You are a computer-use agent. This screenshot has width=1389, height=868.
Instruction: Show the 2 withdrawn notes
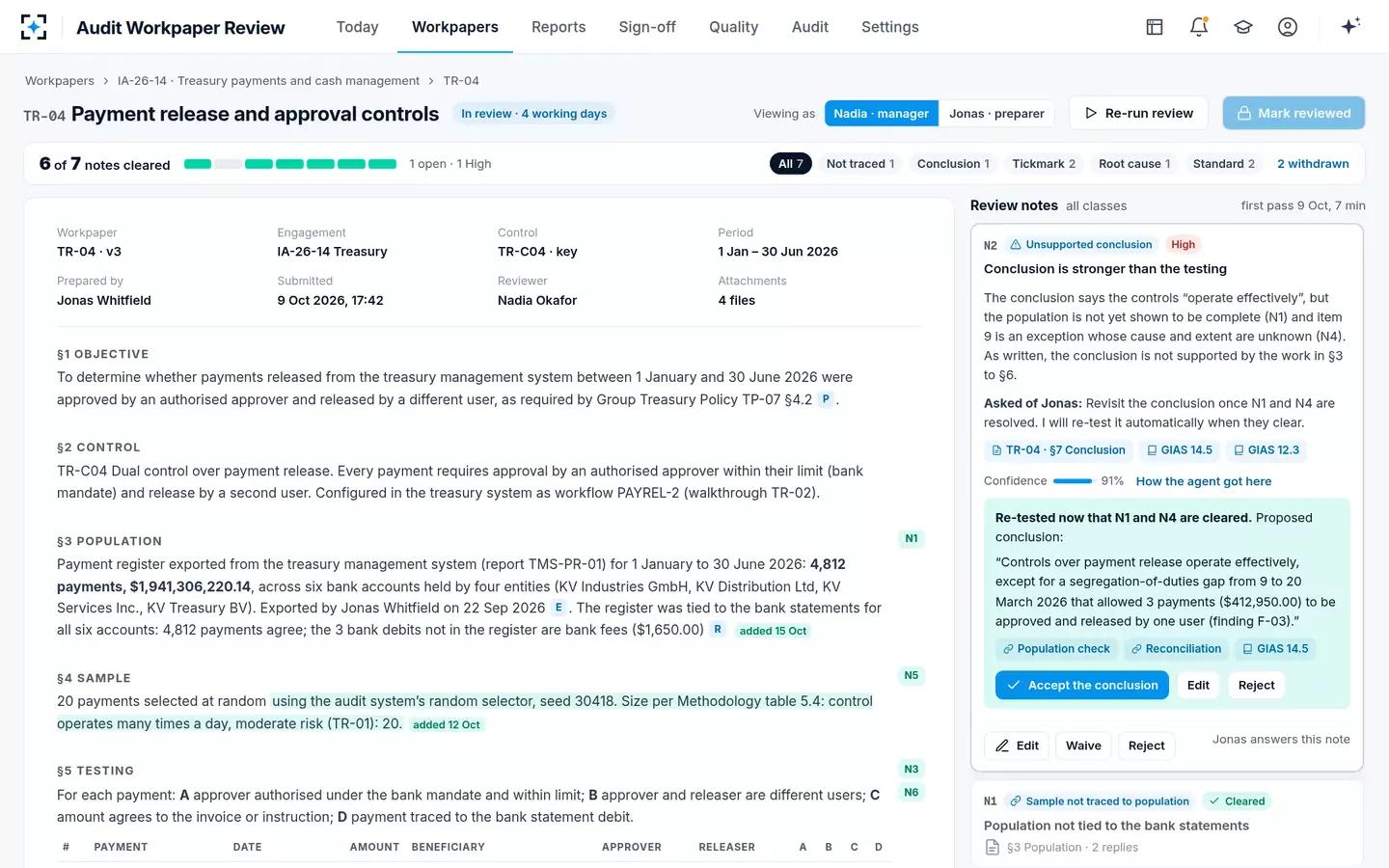point(1313,164)
